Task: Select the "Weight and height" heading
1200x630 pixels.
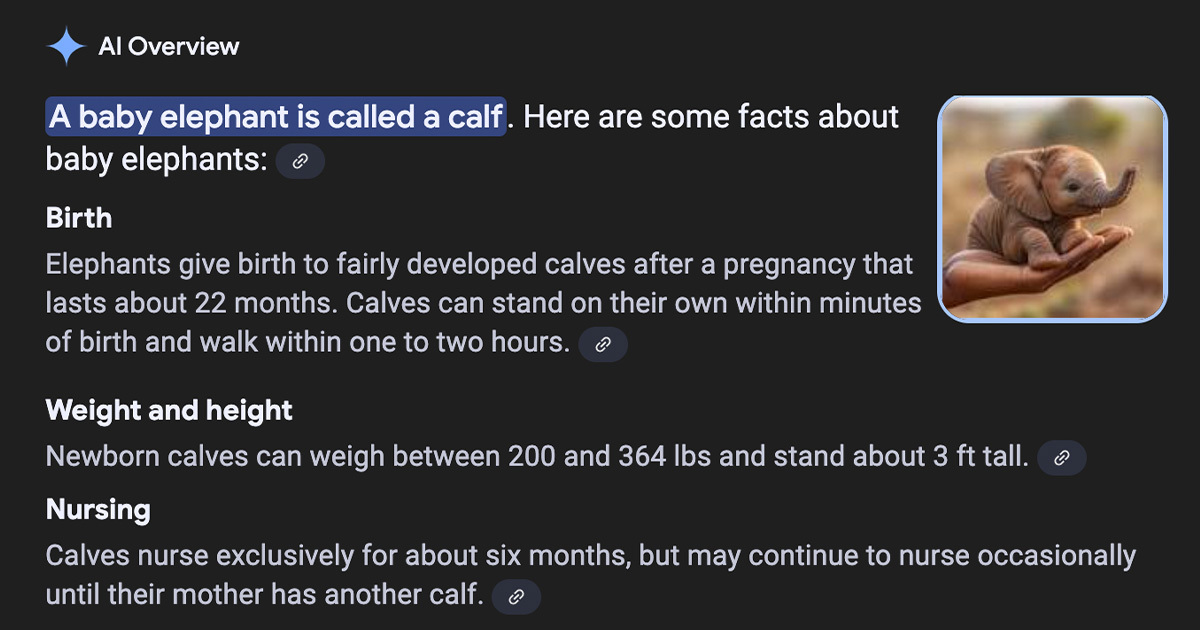Action: 169,410
